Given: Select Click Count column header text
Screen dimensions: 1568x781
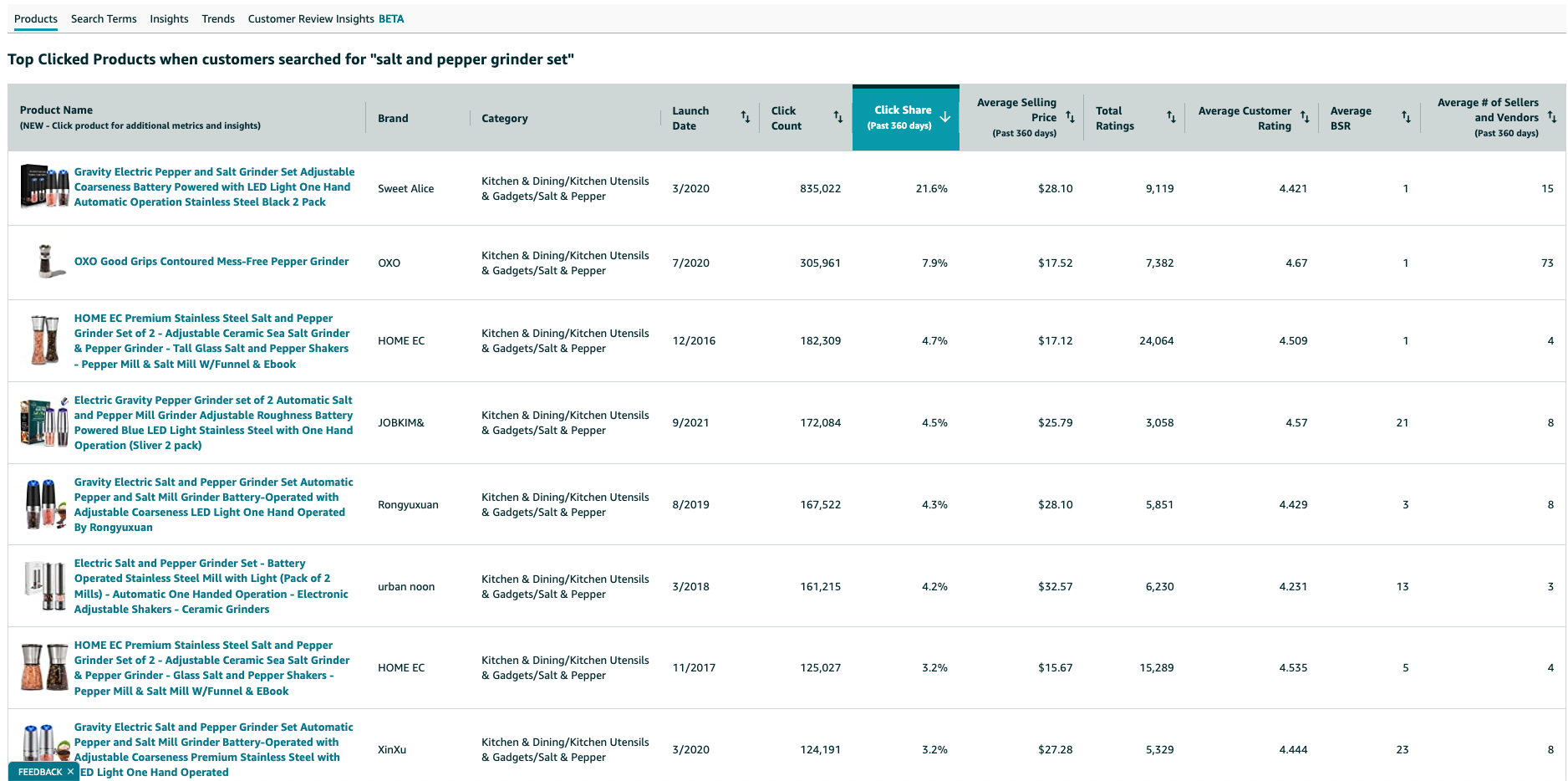Looking at the screenshot, I should (787, 118).
